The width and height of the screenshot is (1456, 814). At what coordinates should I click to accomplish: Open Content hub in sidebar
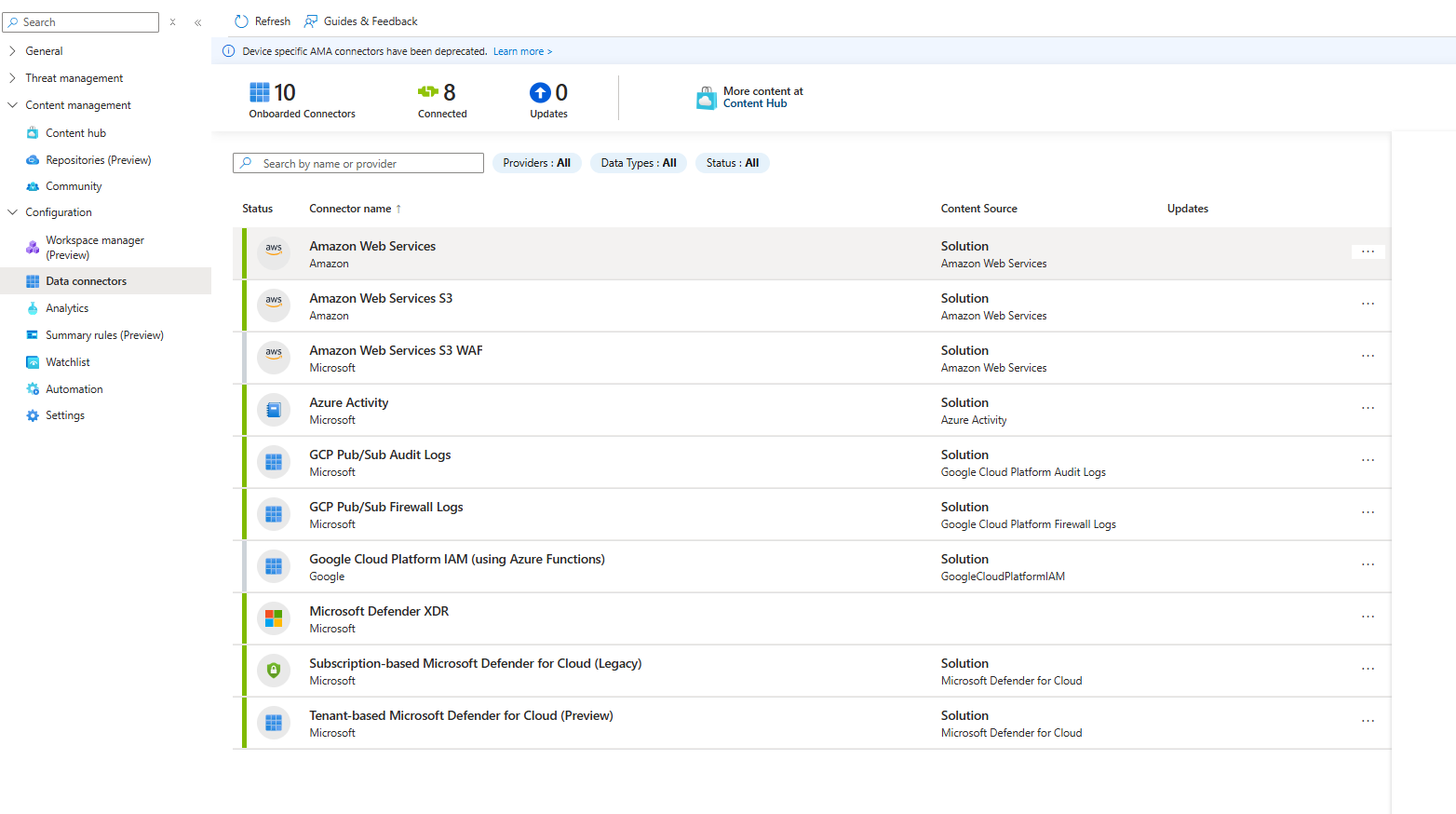(75, 133)
